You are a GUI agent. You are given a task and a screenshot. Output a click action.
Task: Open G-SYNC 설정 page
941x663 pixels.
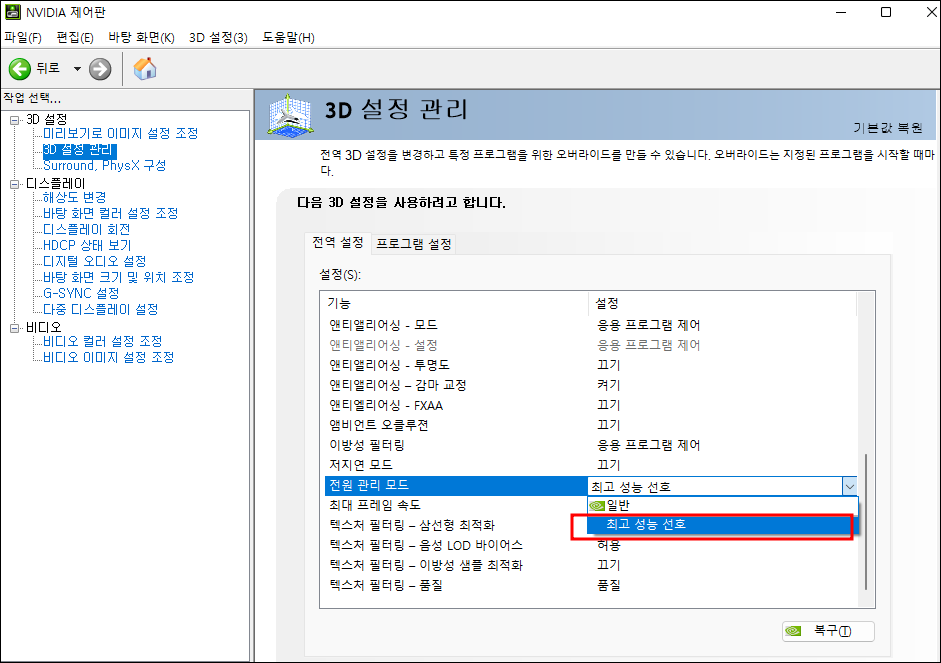click(x=81, y=293)
